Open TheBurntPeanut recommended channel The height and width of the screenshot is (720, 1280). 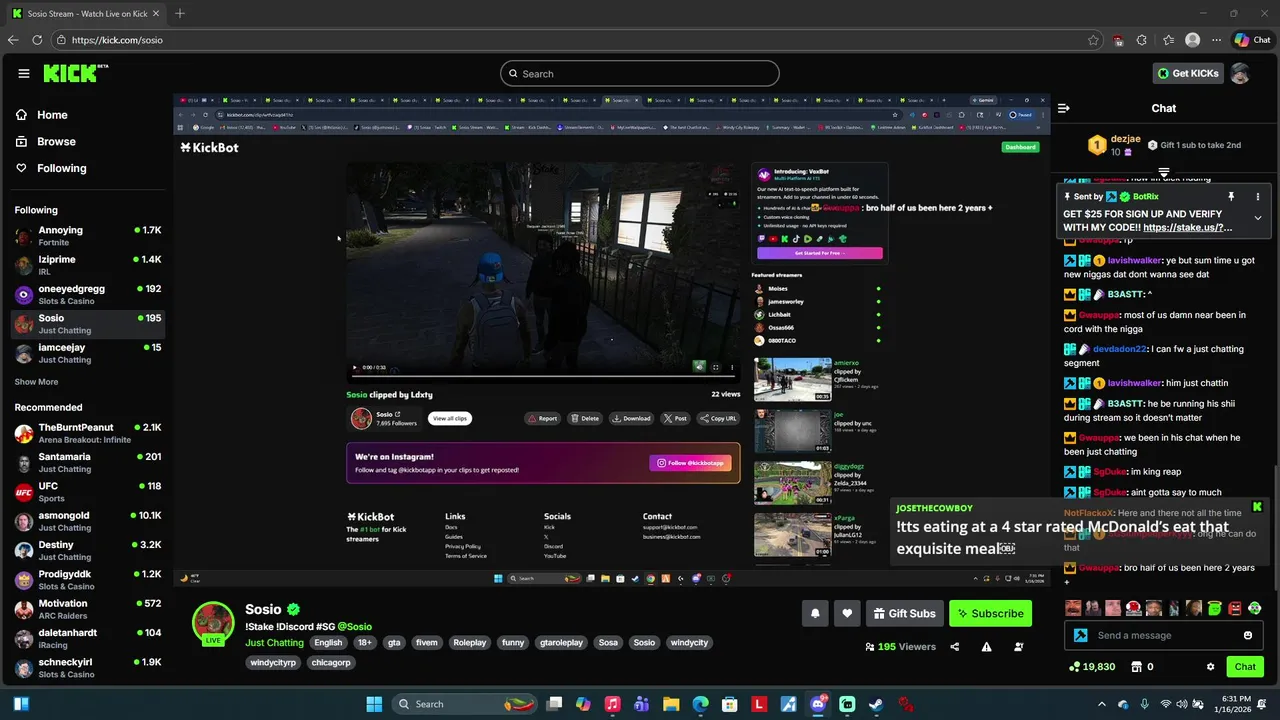88,433
